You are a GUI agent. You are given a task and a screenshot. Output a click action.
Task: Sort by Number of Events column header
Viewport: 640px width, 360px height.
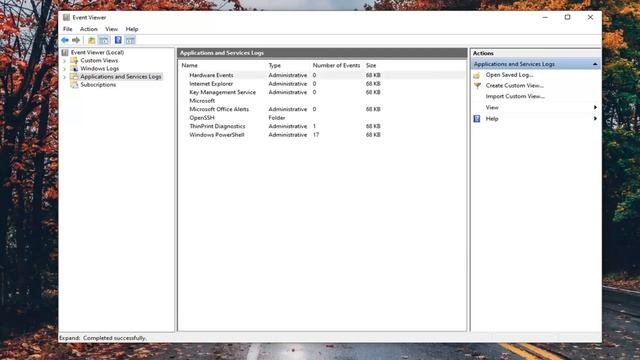[x=336, y=65]
